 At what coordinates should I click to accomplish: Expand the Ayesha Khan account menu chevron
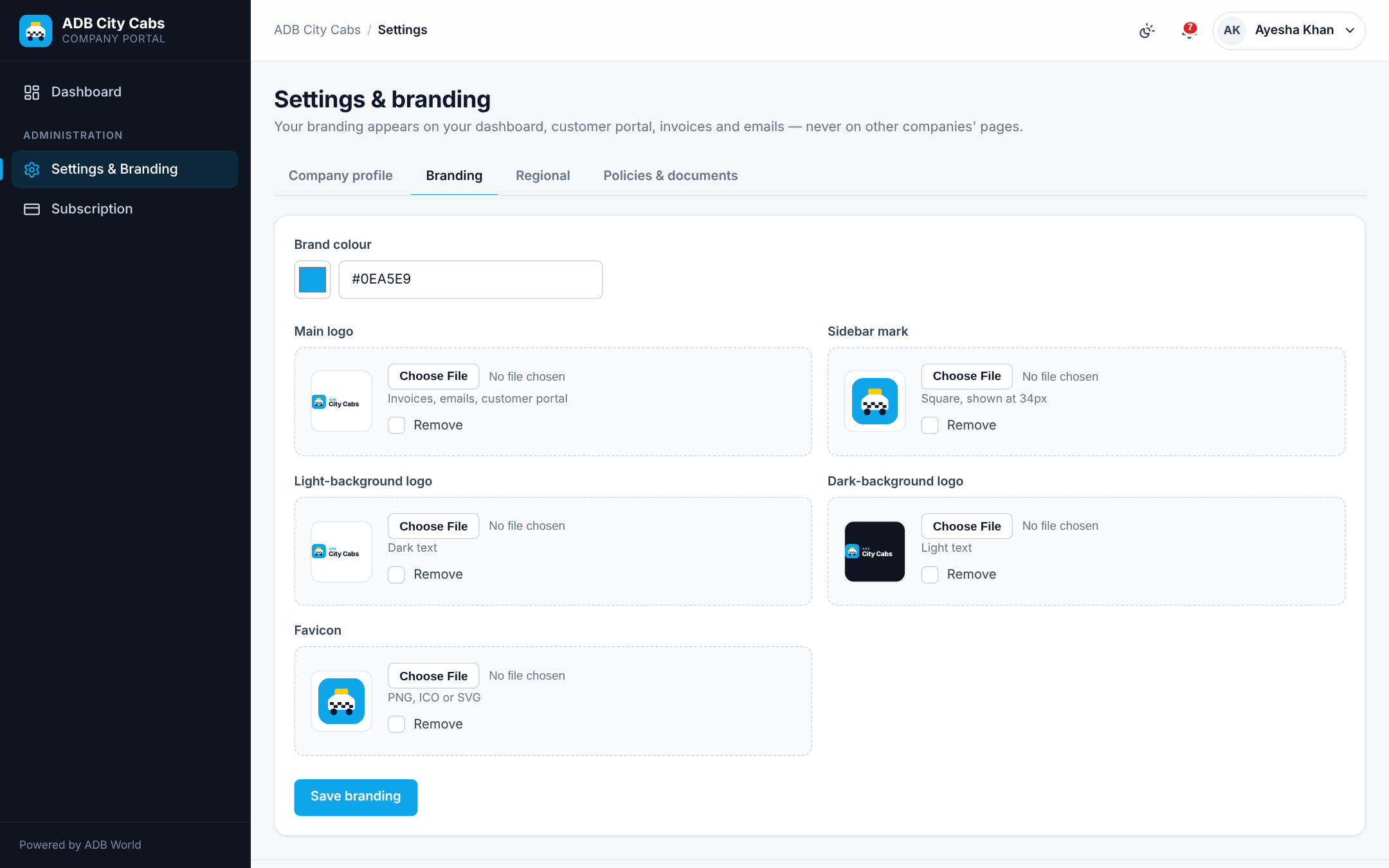point(1350,30)
